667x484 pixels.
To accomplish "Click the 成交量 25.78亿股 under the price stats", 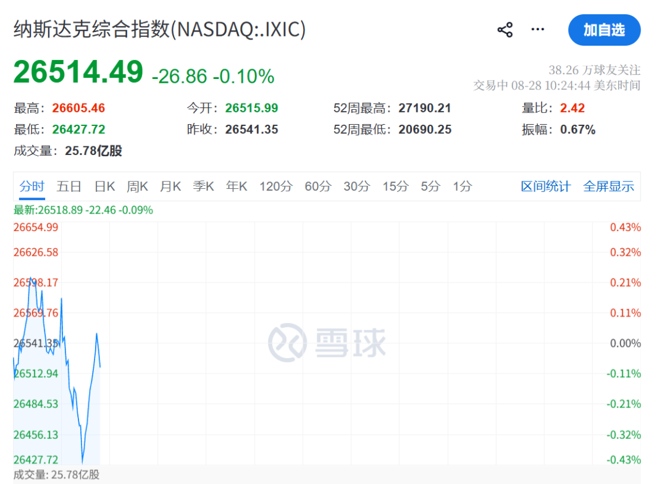I will click(x=68, y=151).
